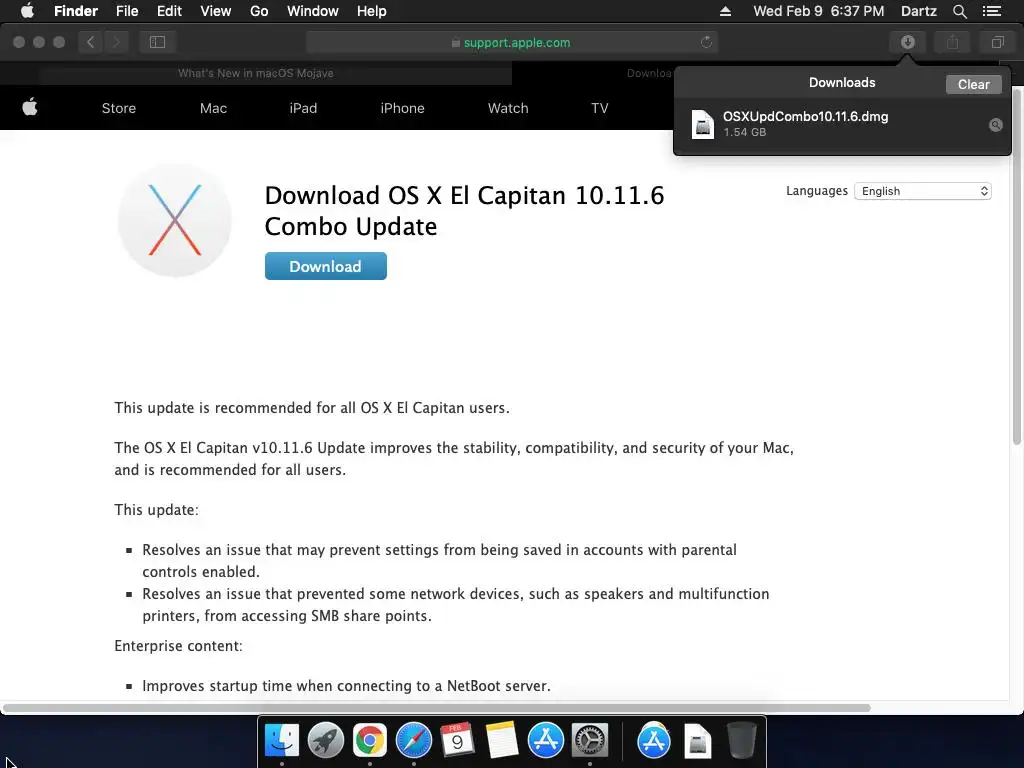Click the Download OS X El Capitan heading

464,211
